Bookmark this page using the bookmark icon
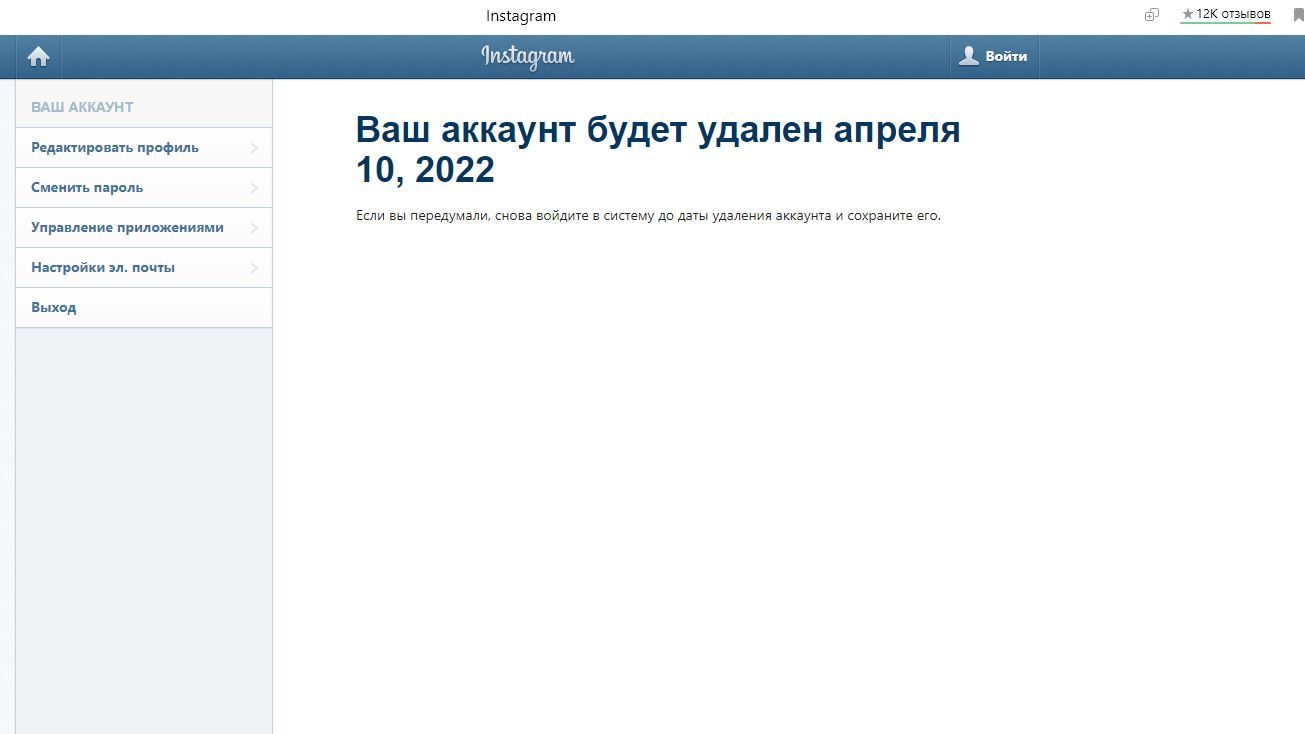Viewport: 1305px width, 734px height. point(1299,15)
